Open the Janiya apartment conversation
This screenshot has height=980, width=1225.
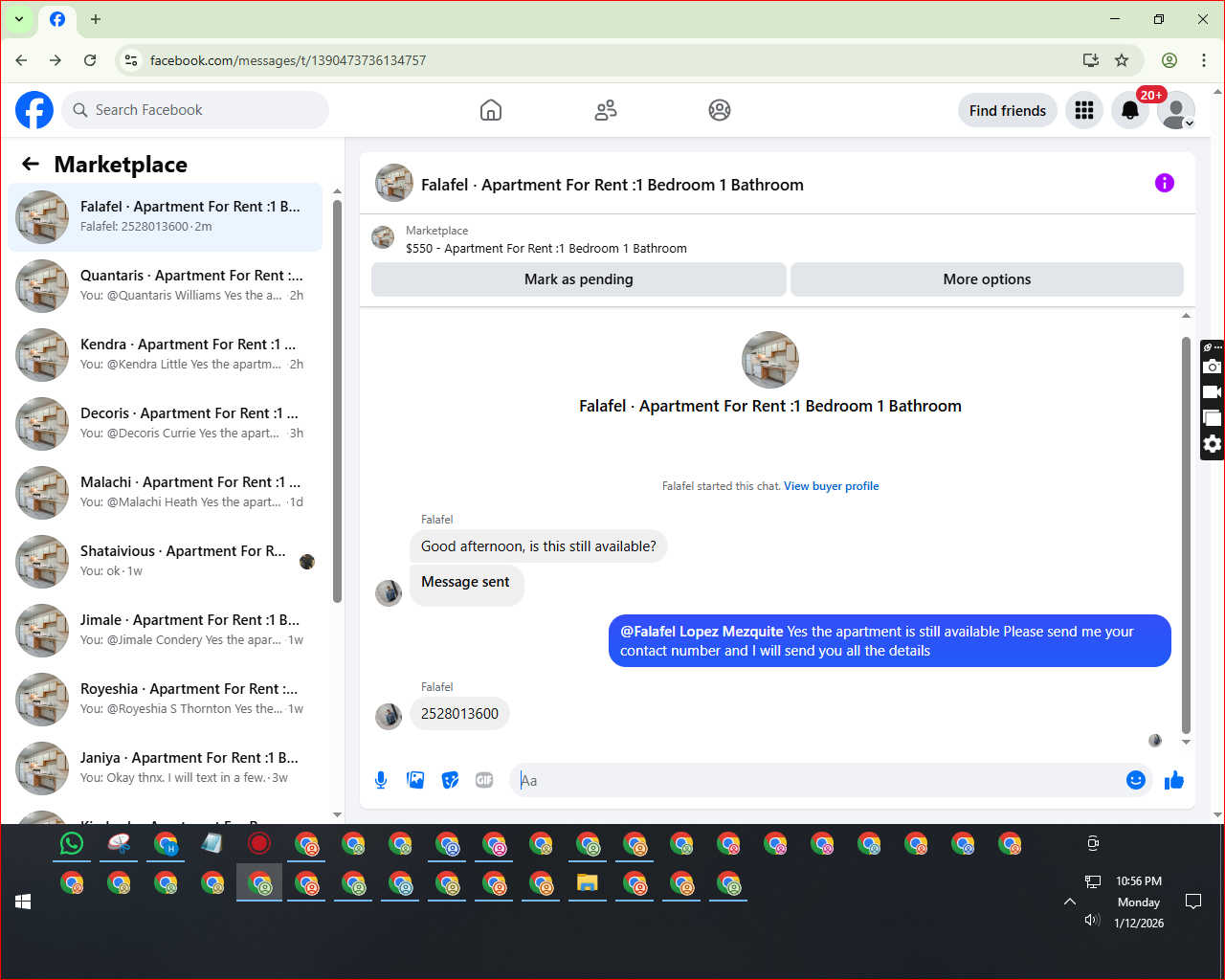[165, 768]
